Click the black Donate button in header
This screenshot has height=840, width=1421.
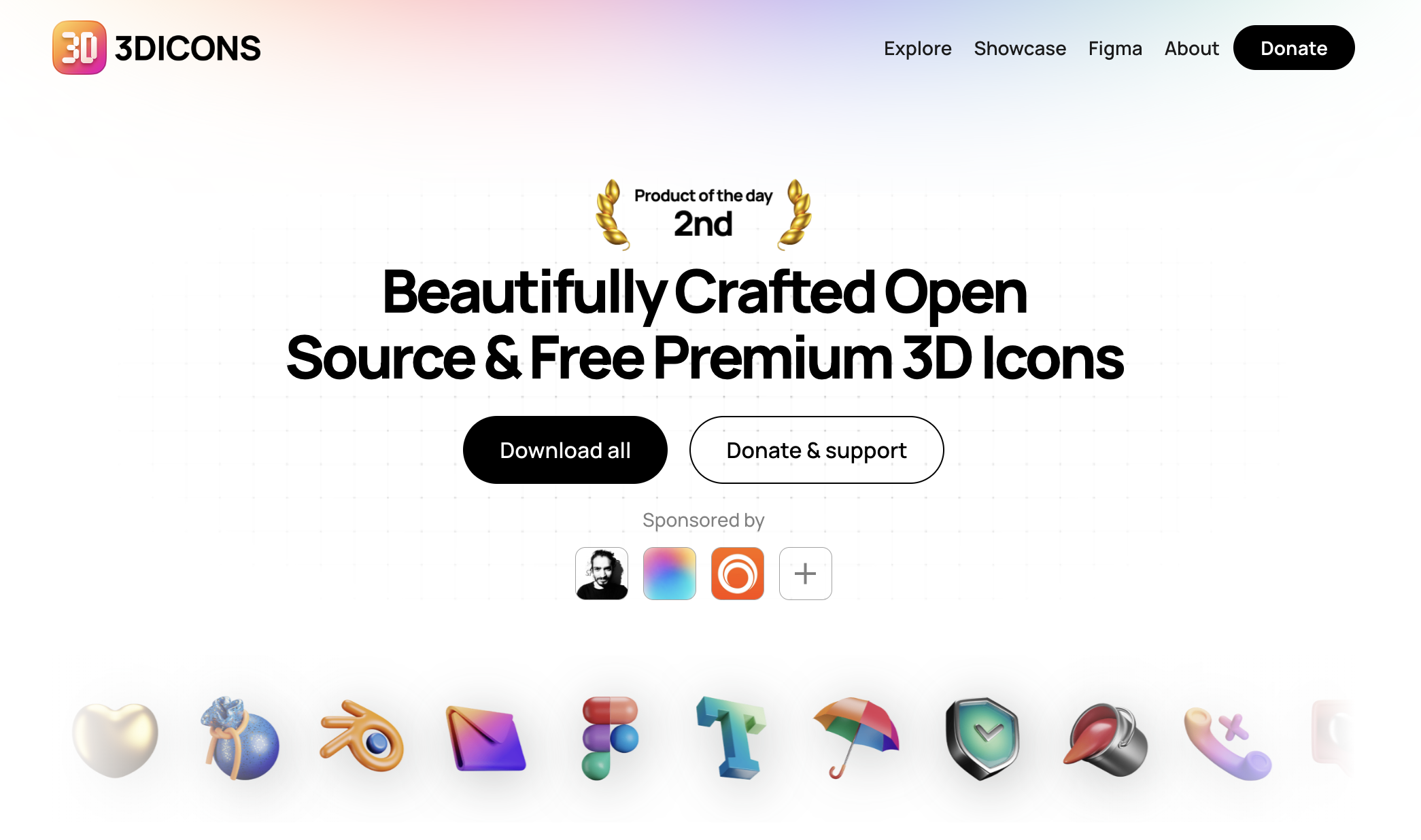click(1294, 48)
